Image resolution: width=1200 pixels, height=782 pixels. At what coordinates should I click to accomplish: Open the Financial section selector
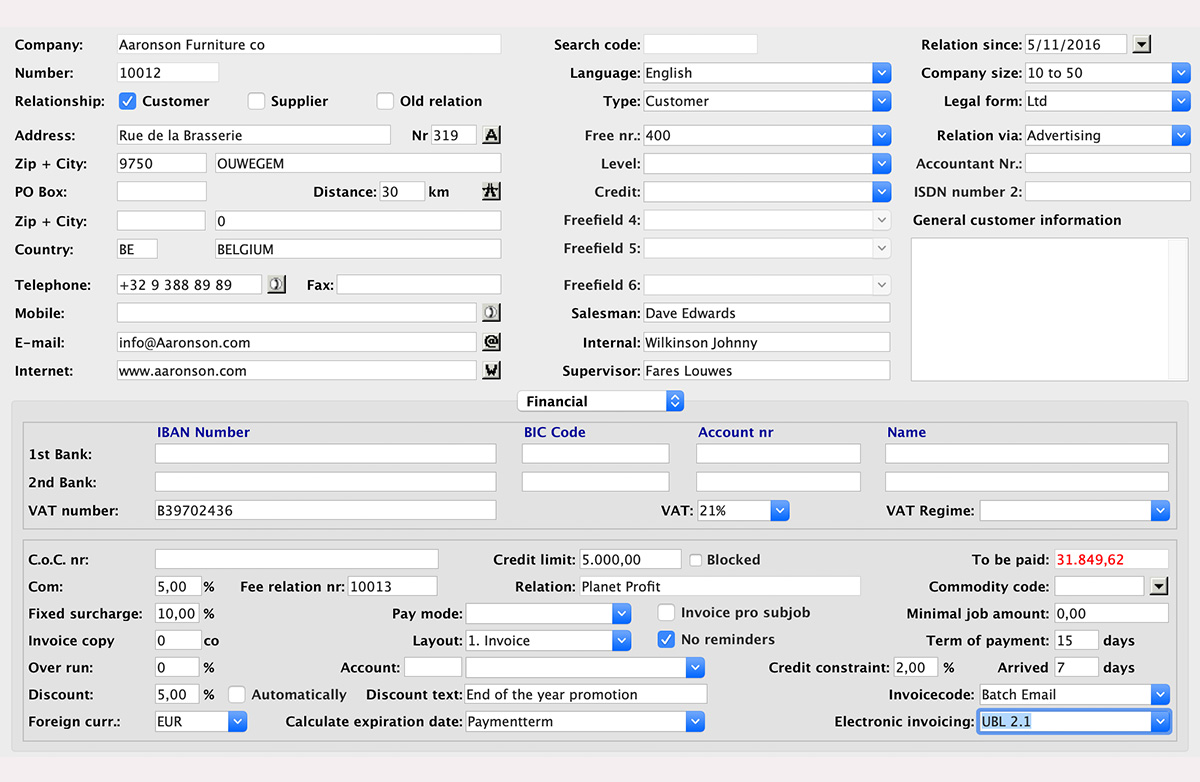tap(600, 401)
